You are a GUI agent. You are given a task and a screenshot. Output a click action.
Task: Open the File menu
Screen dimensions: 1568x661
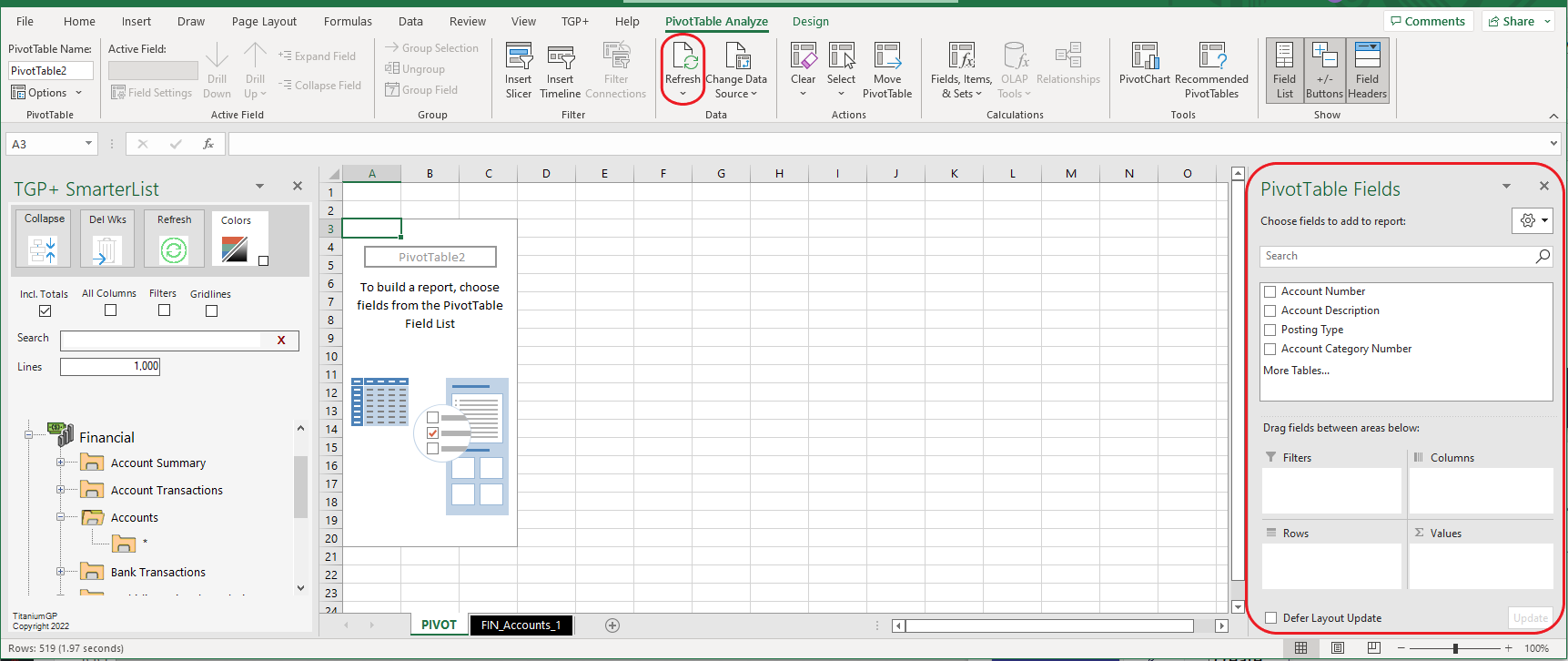(x=25, y=21)
